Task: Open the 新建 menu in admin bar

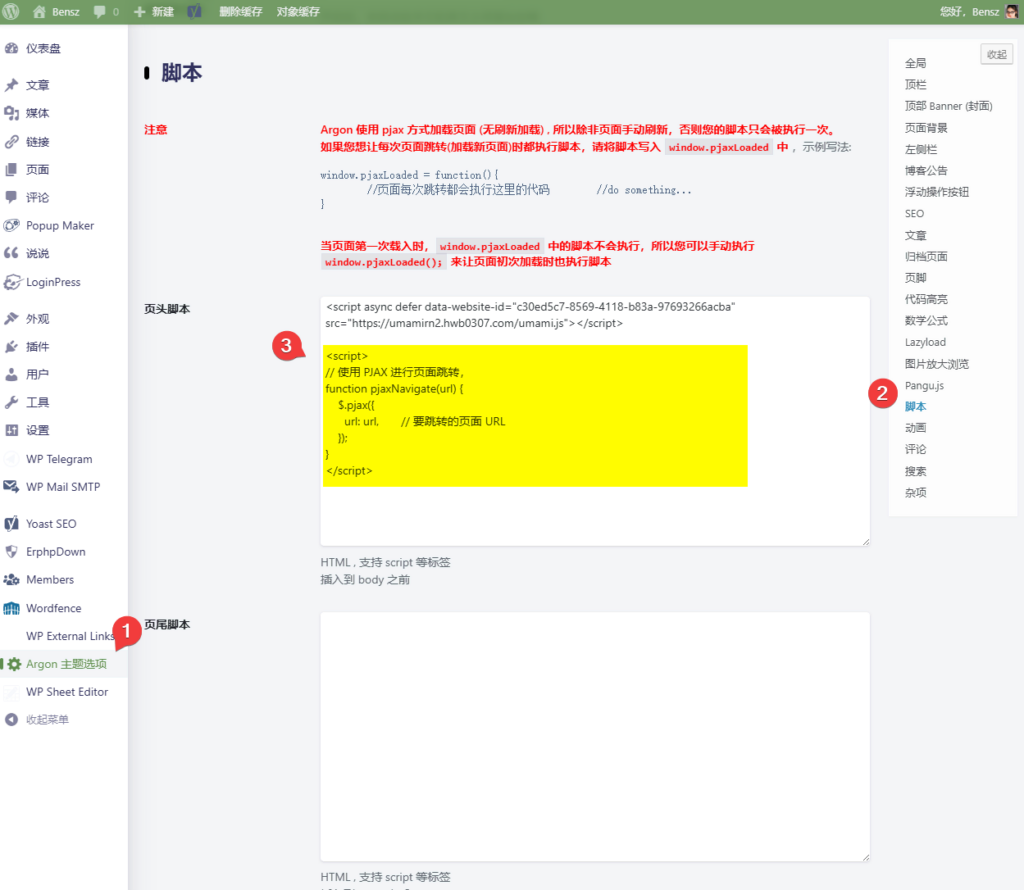Action: 153,12
